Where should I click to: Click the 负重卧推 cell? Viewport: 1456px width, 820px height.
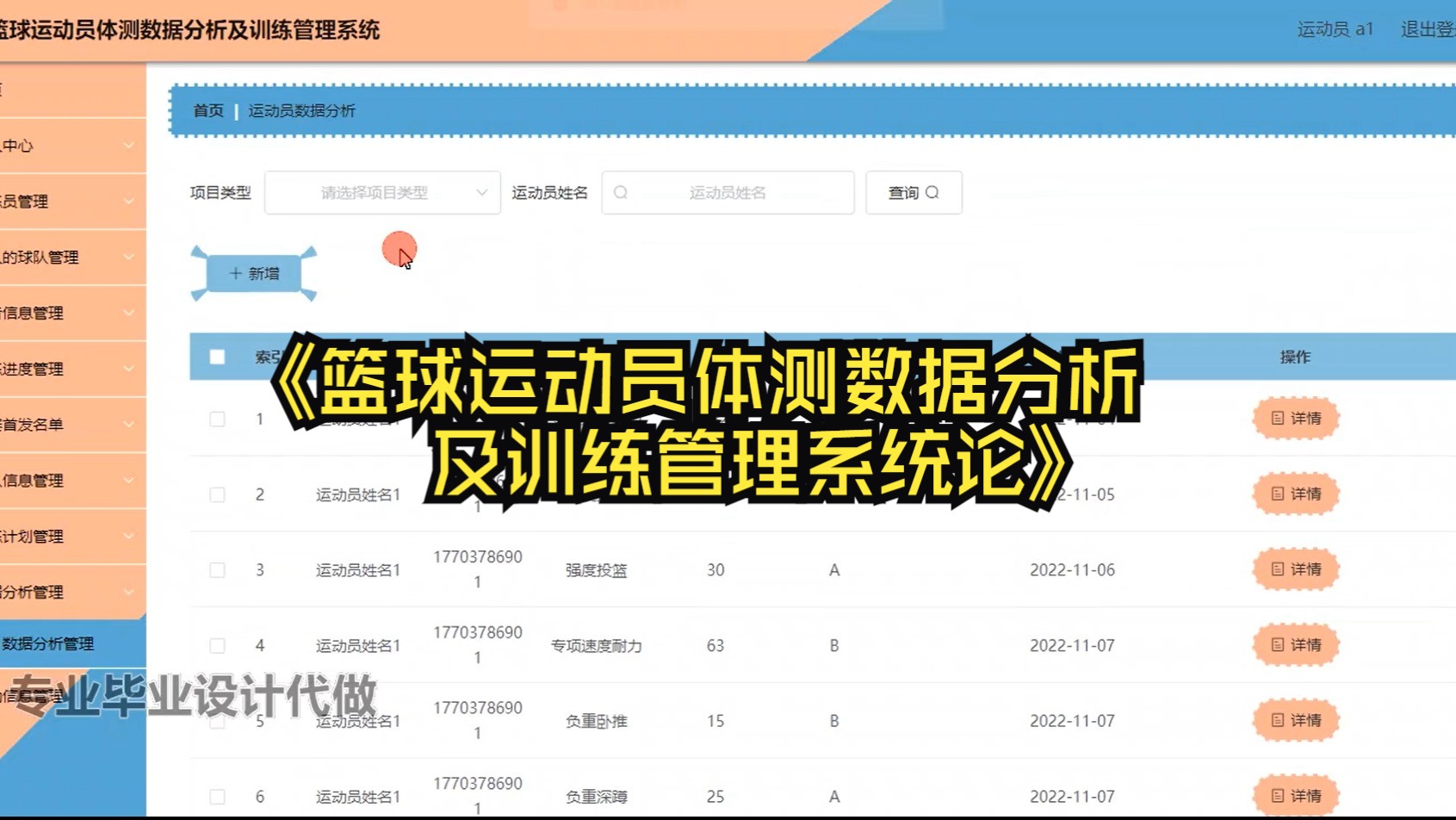(596, 721)
